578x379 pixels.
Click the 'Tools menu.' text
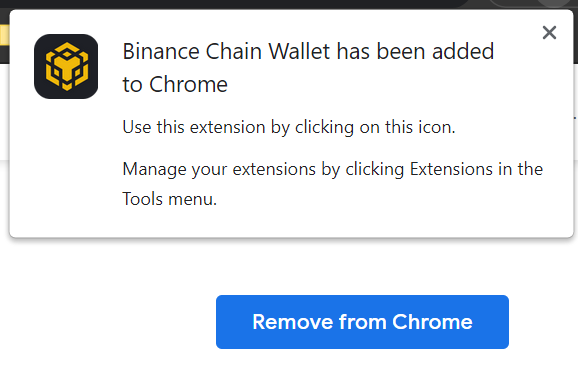pos(170,199)
